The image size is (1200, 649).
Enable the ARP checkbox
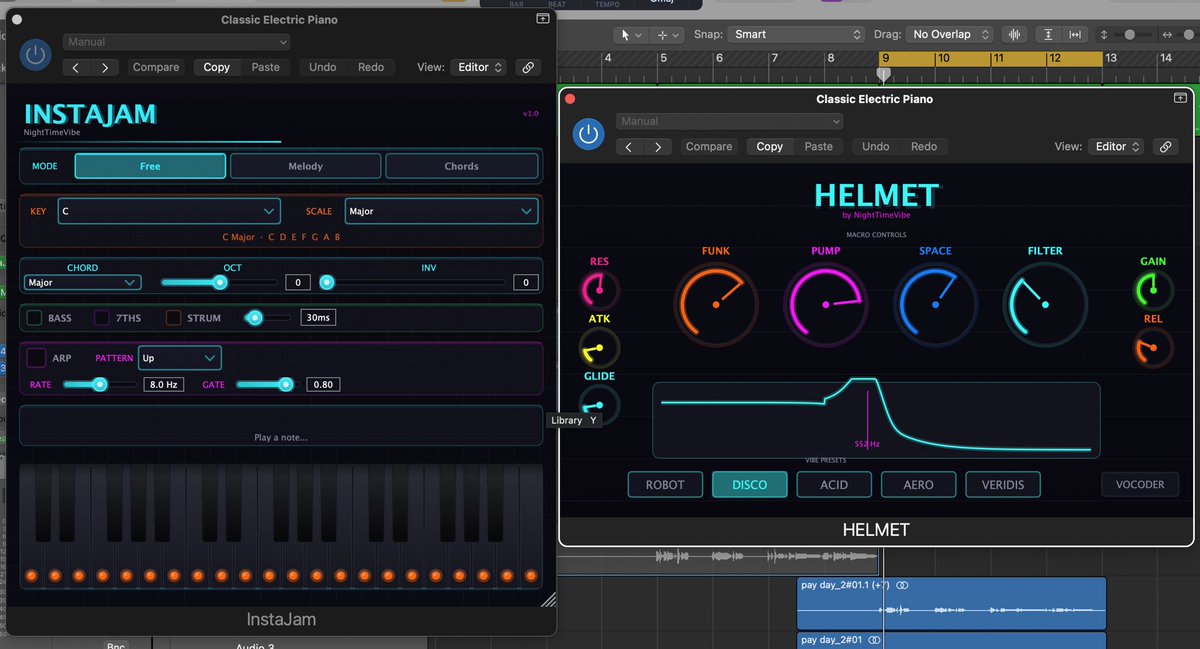36,357
